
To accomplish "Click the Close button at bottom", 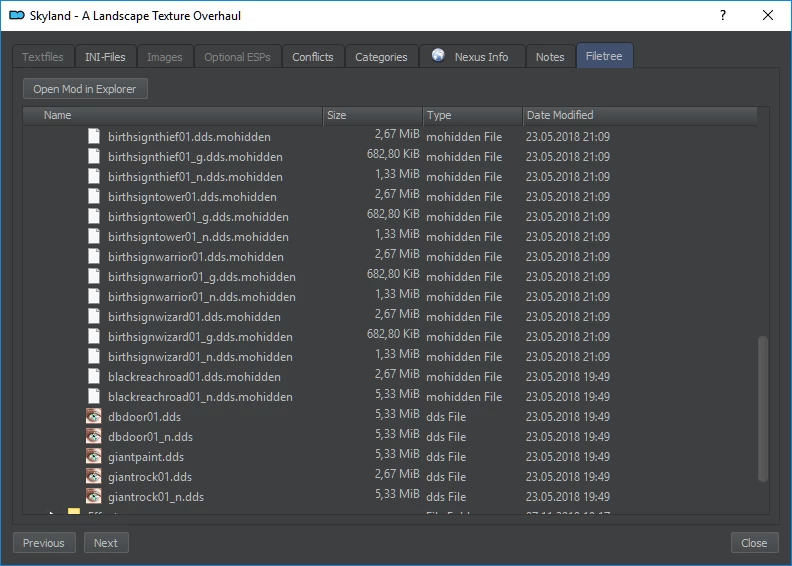I will [754, 543].
